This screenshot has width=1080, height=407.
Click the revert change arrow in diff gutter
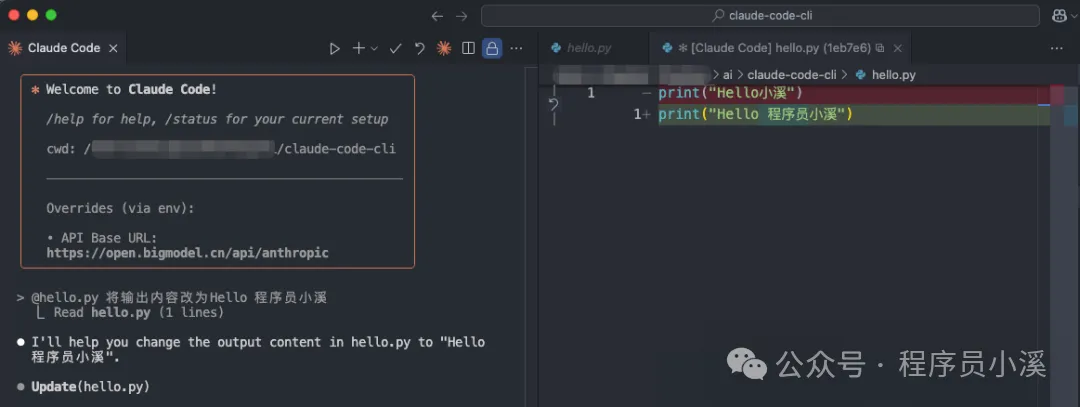(x=552, y=104)
